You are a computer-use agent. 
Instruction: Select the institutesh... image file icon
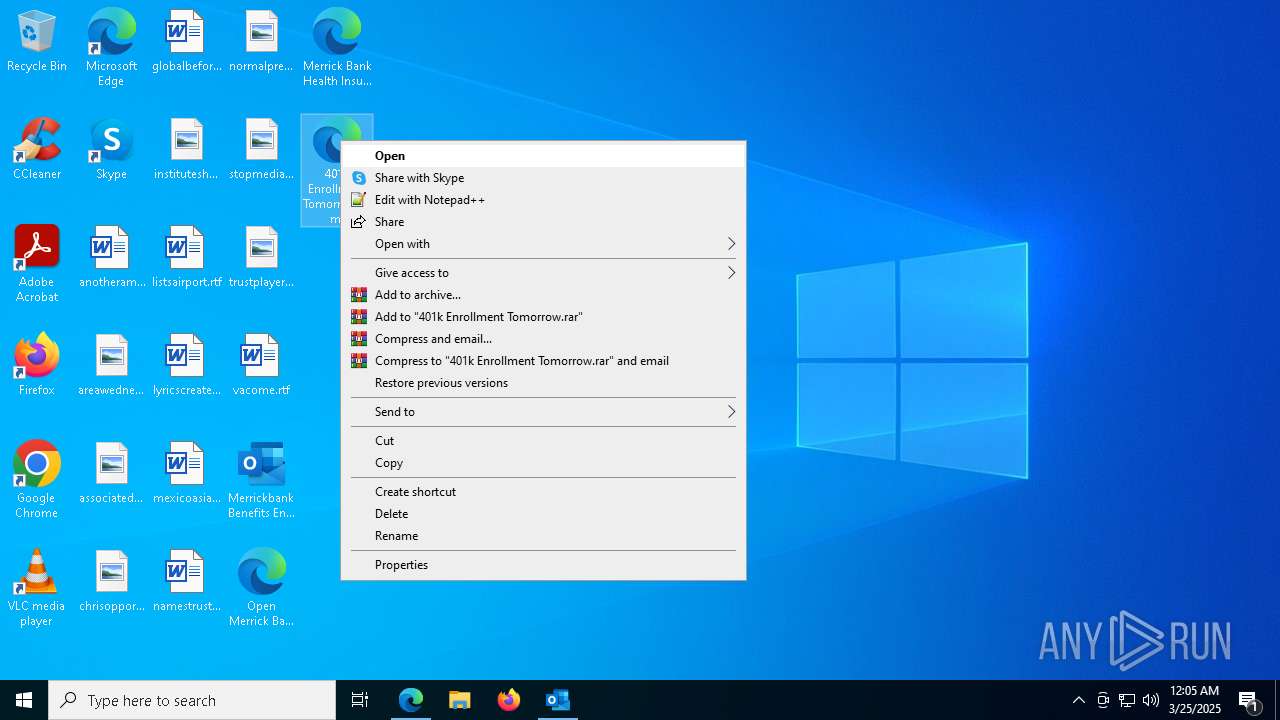[x=186, y=150]
